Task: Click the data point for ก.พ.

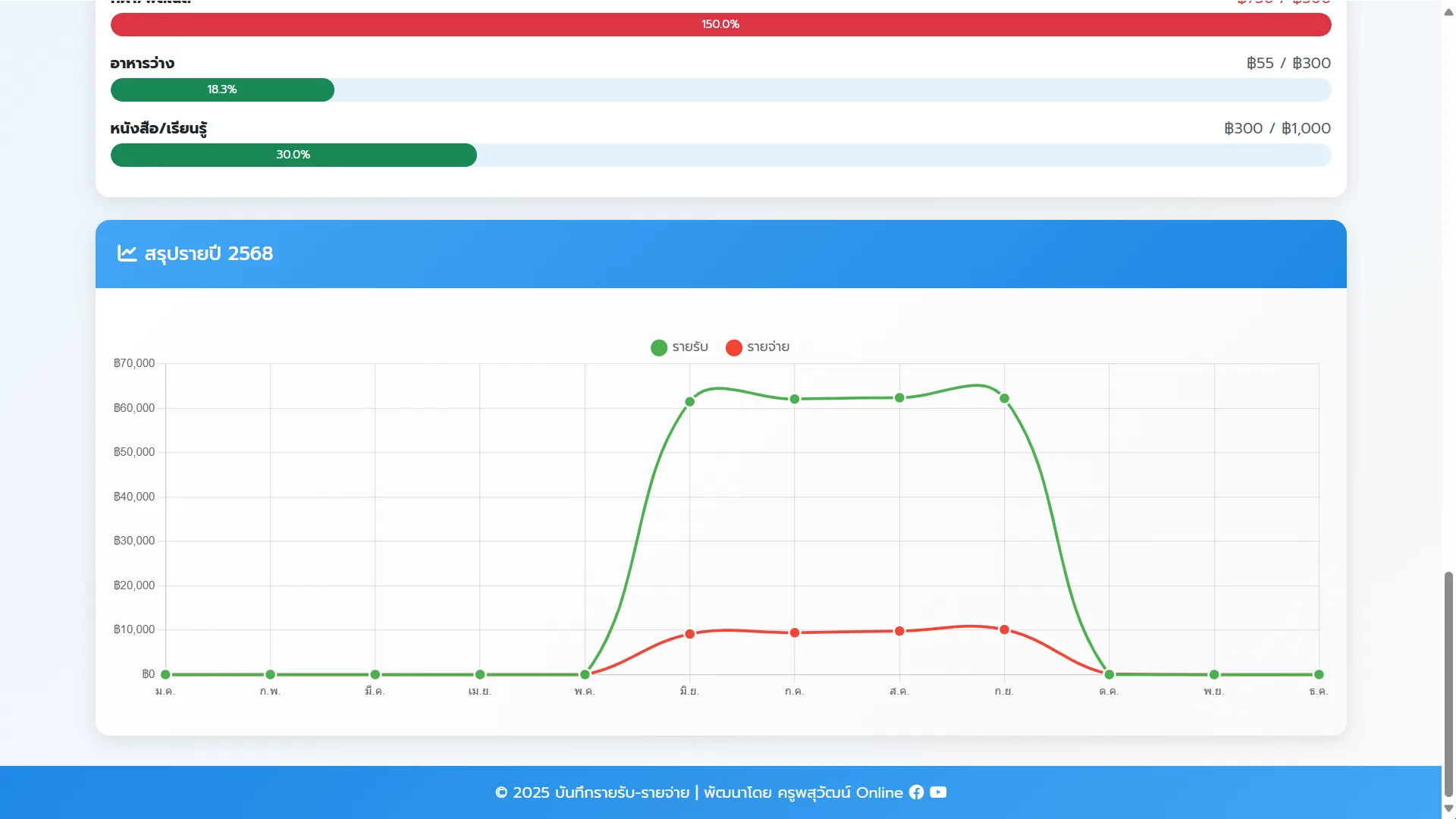Action: click(x=270, y=674)
